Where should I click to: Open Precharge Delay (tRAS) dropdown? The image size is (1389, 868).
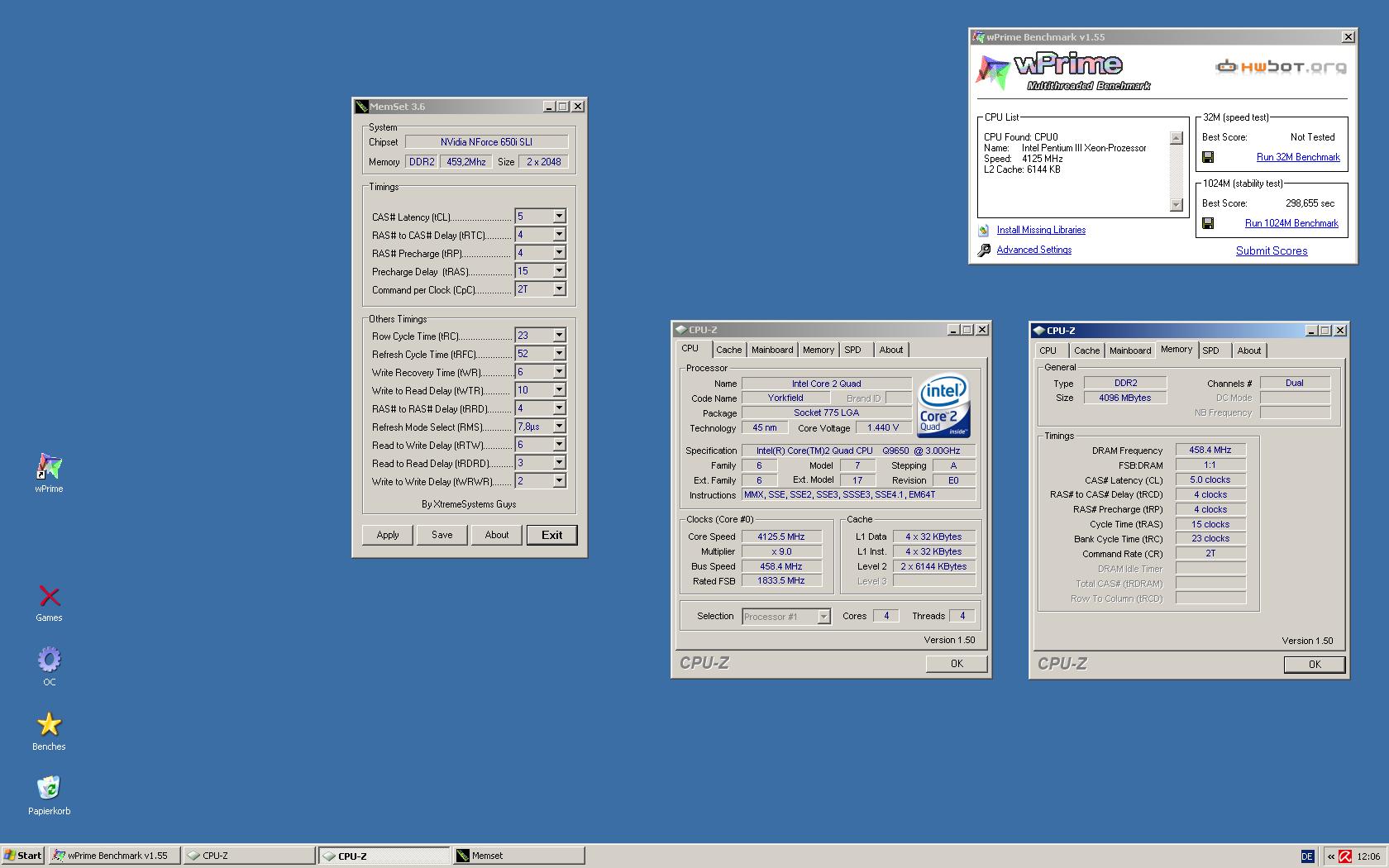tap(559, 271)
